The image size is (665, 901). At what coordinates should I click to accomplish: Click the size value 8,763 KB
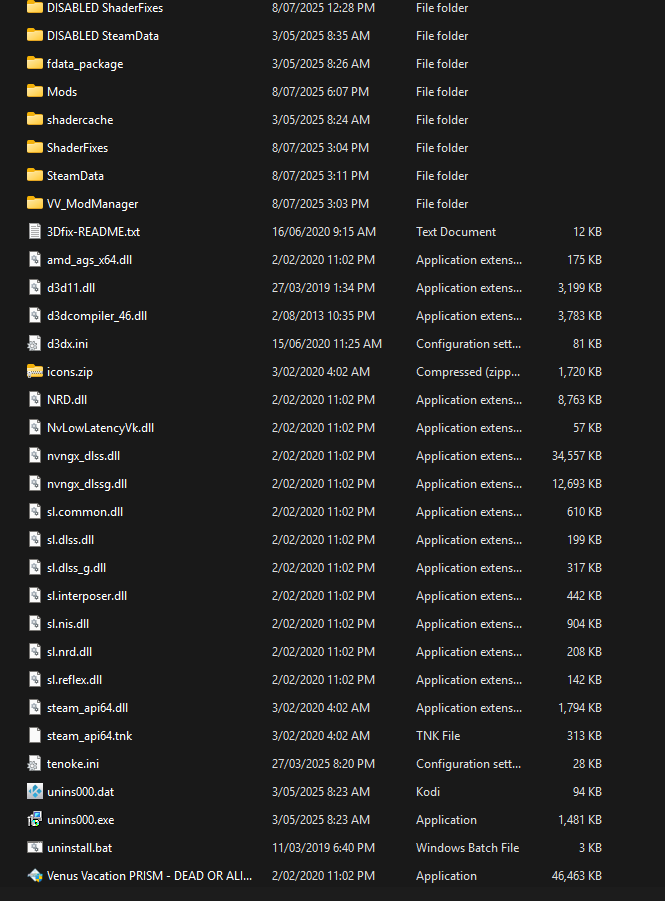coord(579,399)
